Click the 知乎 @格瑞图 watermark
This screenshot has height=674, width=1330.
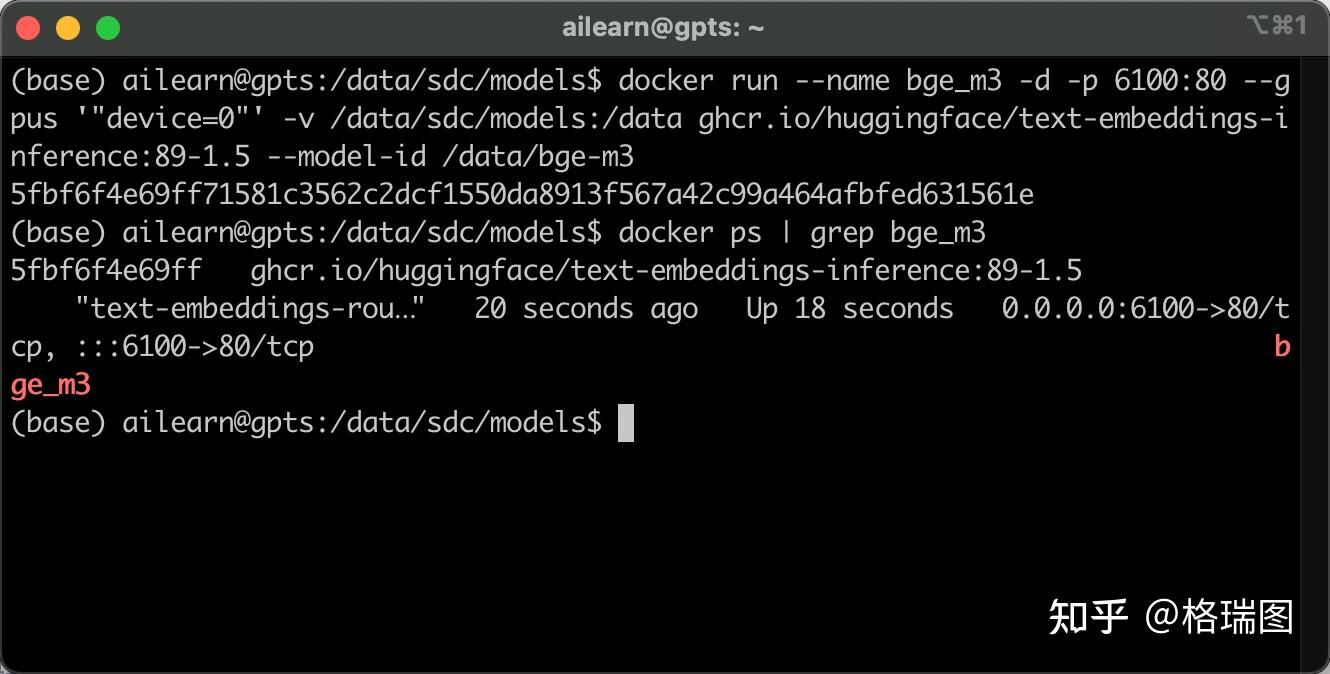1170,617
